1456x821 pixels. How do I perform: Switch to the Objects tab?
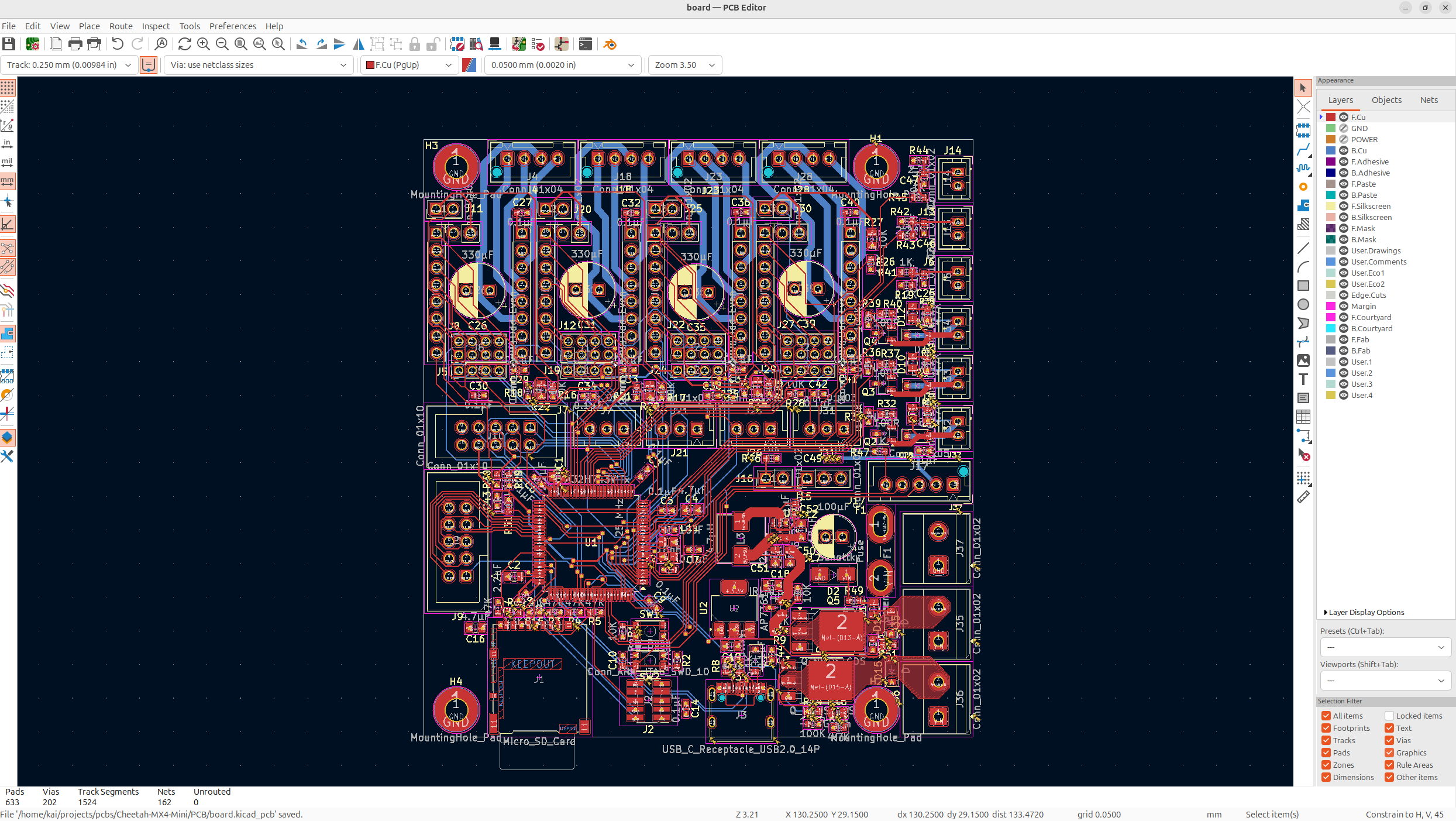point(1386,100)
